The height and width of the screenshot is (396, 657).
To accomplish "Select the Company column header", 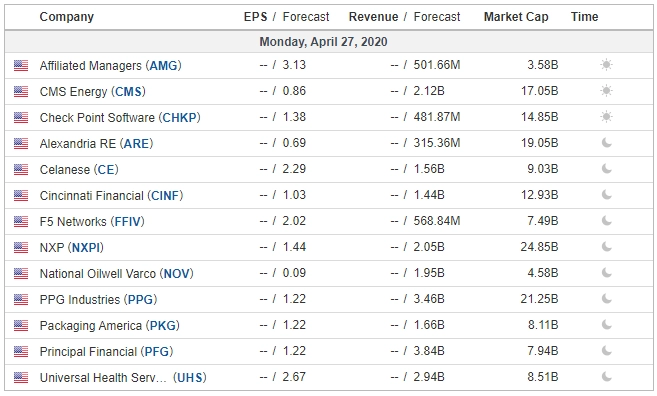I will [67, 17].
